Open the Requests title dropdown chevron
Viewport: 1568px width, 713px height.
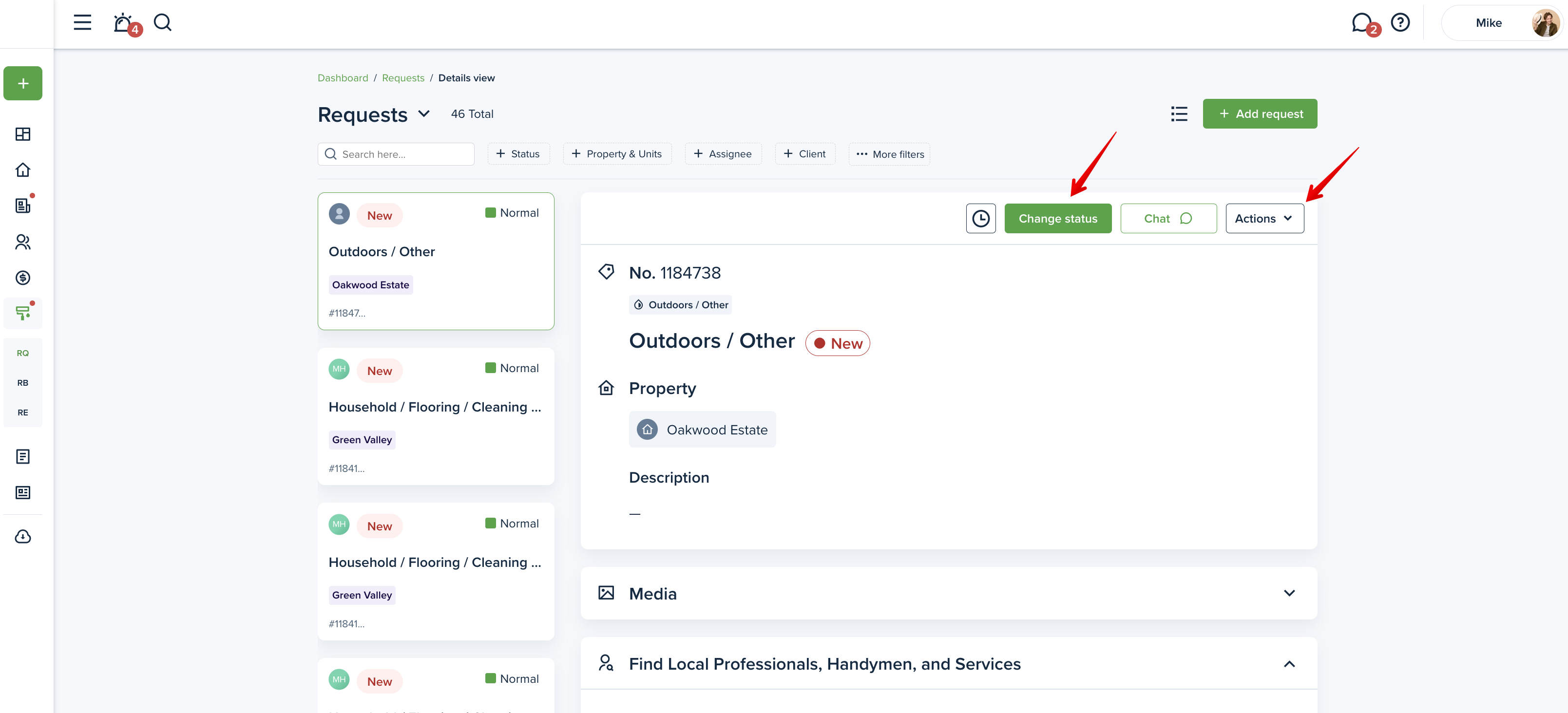424,114
